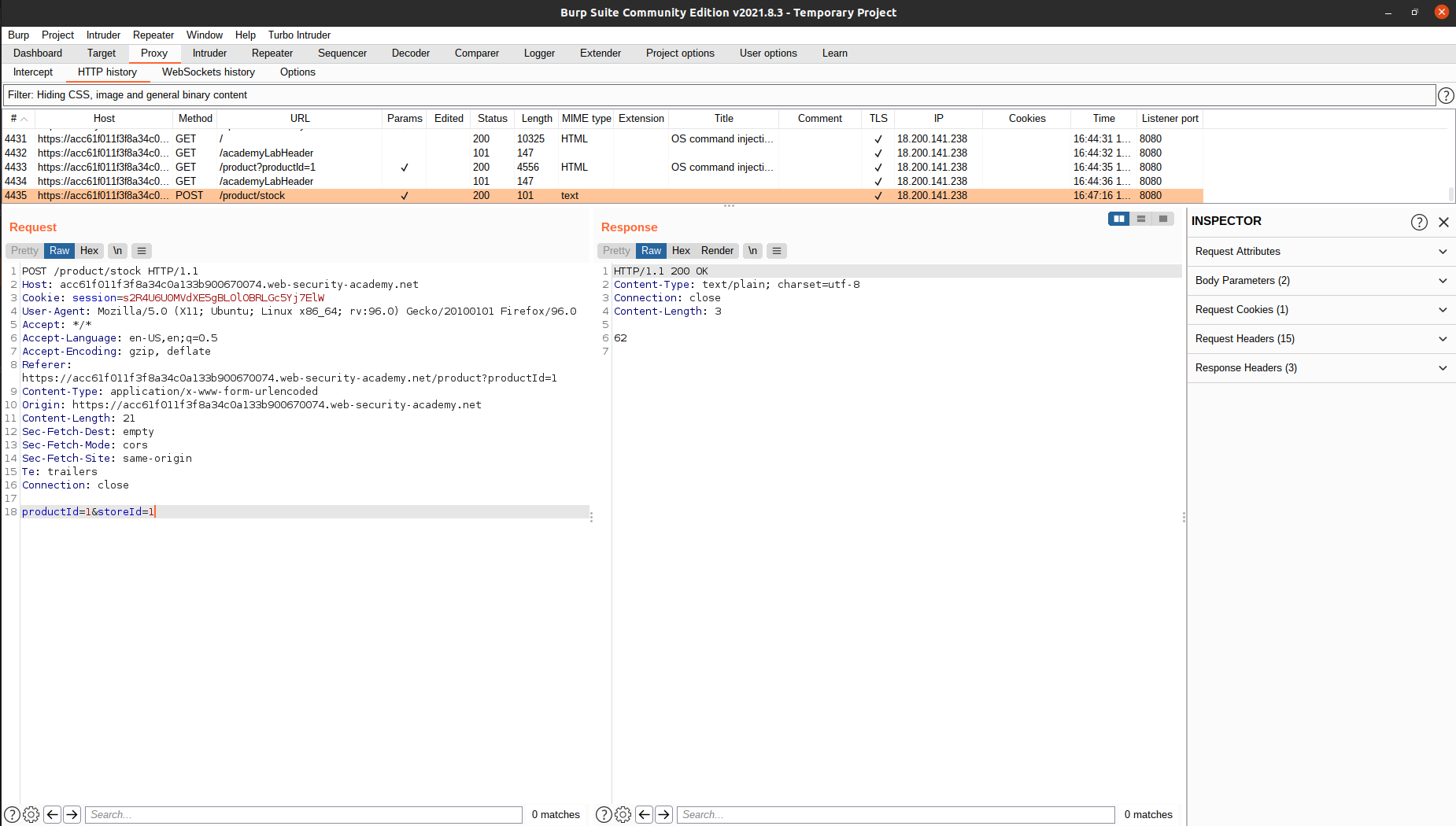The height and width of the screenshot is (826, 1456).
Task: Open Response search help icon
Action: [604, 814]
